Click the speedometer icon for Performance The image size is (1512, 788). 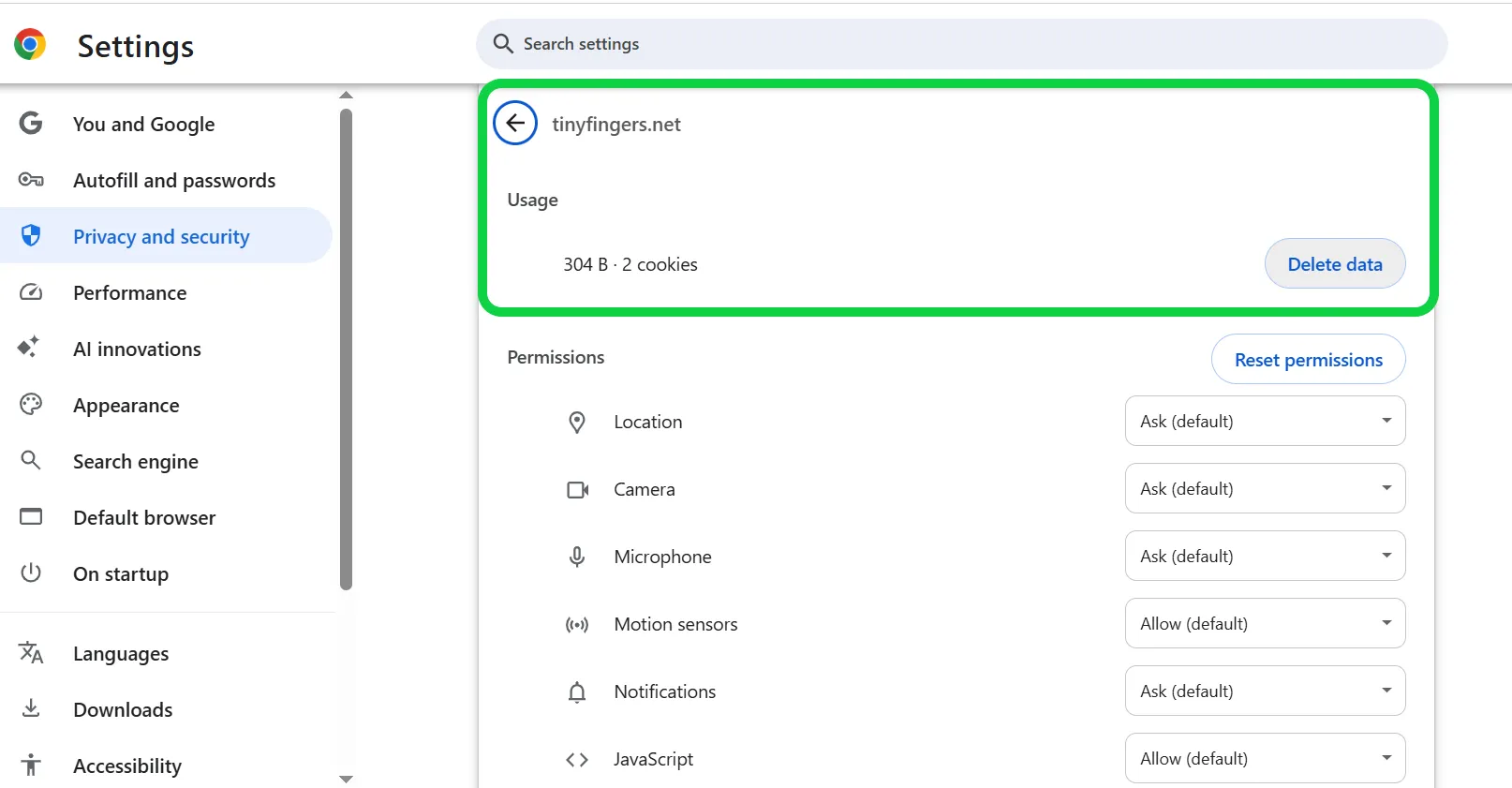pyautogui.click(x=31, y=291)
